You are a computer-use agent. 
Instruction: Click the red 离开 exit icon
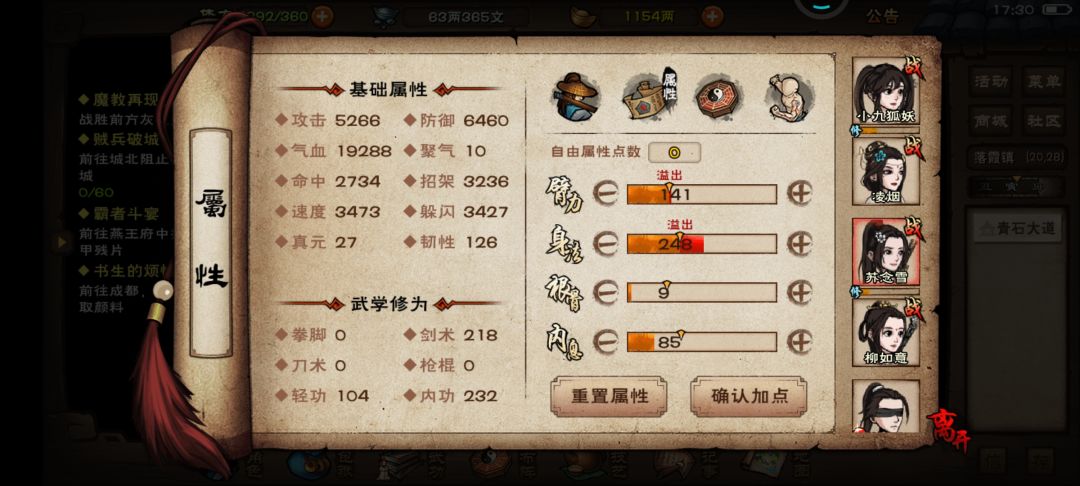pos(948,430)
